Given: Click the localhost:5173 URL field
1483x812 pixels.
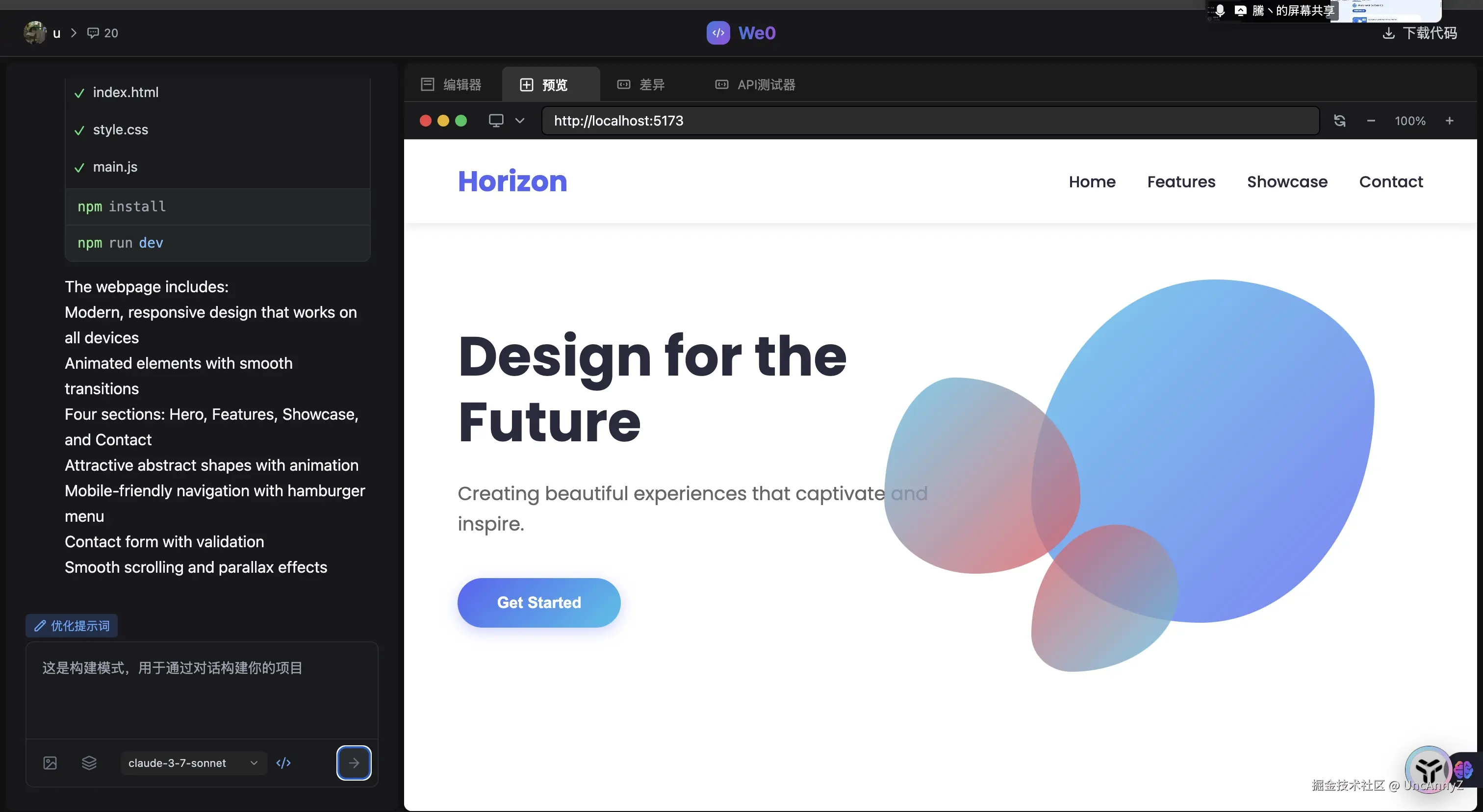Looking at the screenshot, I should [x=930, y=121].
